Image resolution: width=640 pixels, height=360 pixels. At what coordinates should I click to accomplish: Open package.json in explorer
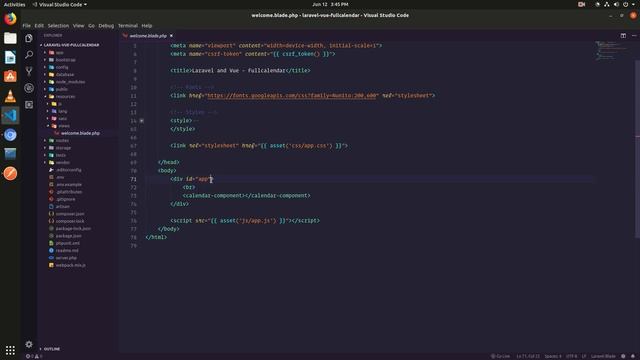[x=68, y=236]
